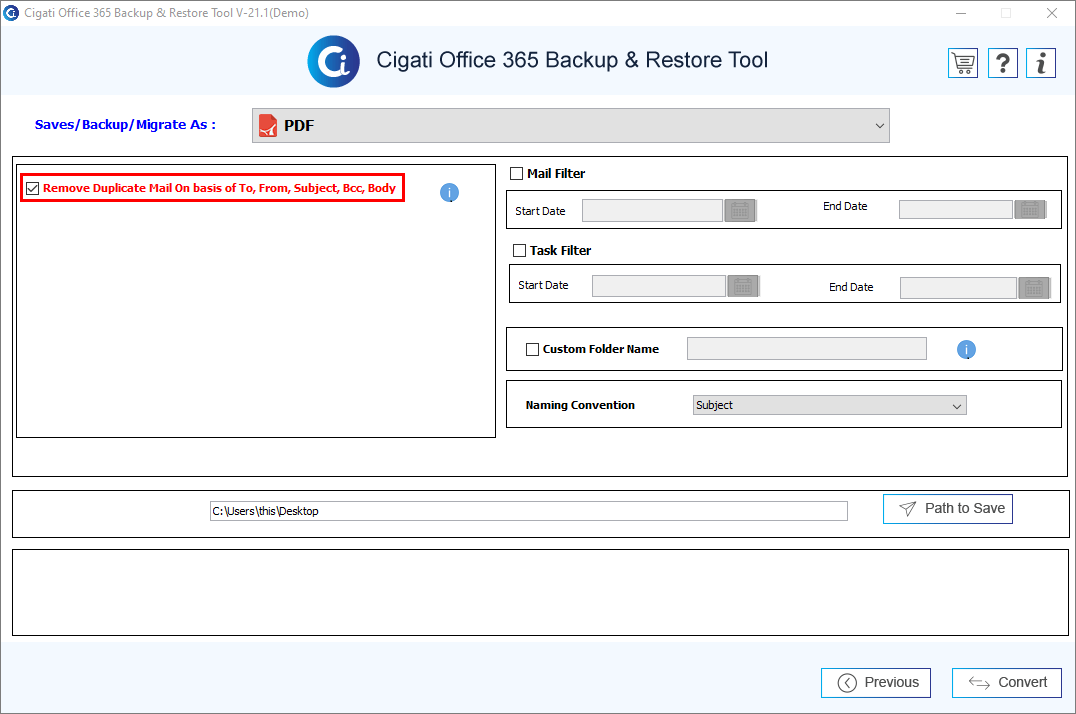Click the Task Filter End Date field
Viewport: 1076px width, 714px height.
pyautogui.click(x=959, y=288)
